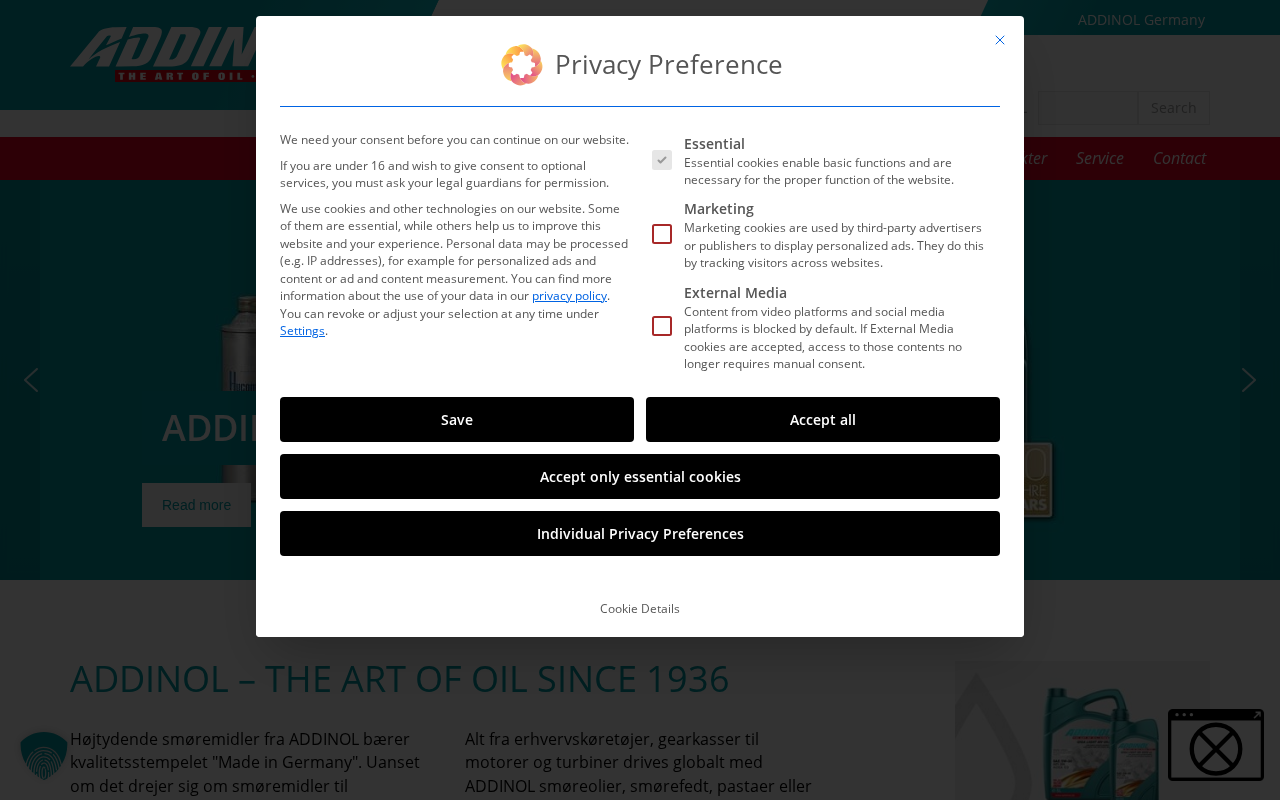Open the privacy policy link

click(x=569, y=296)
